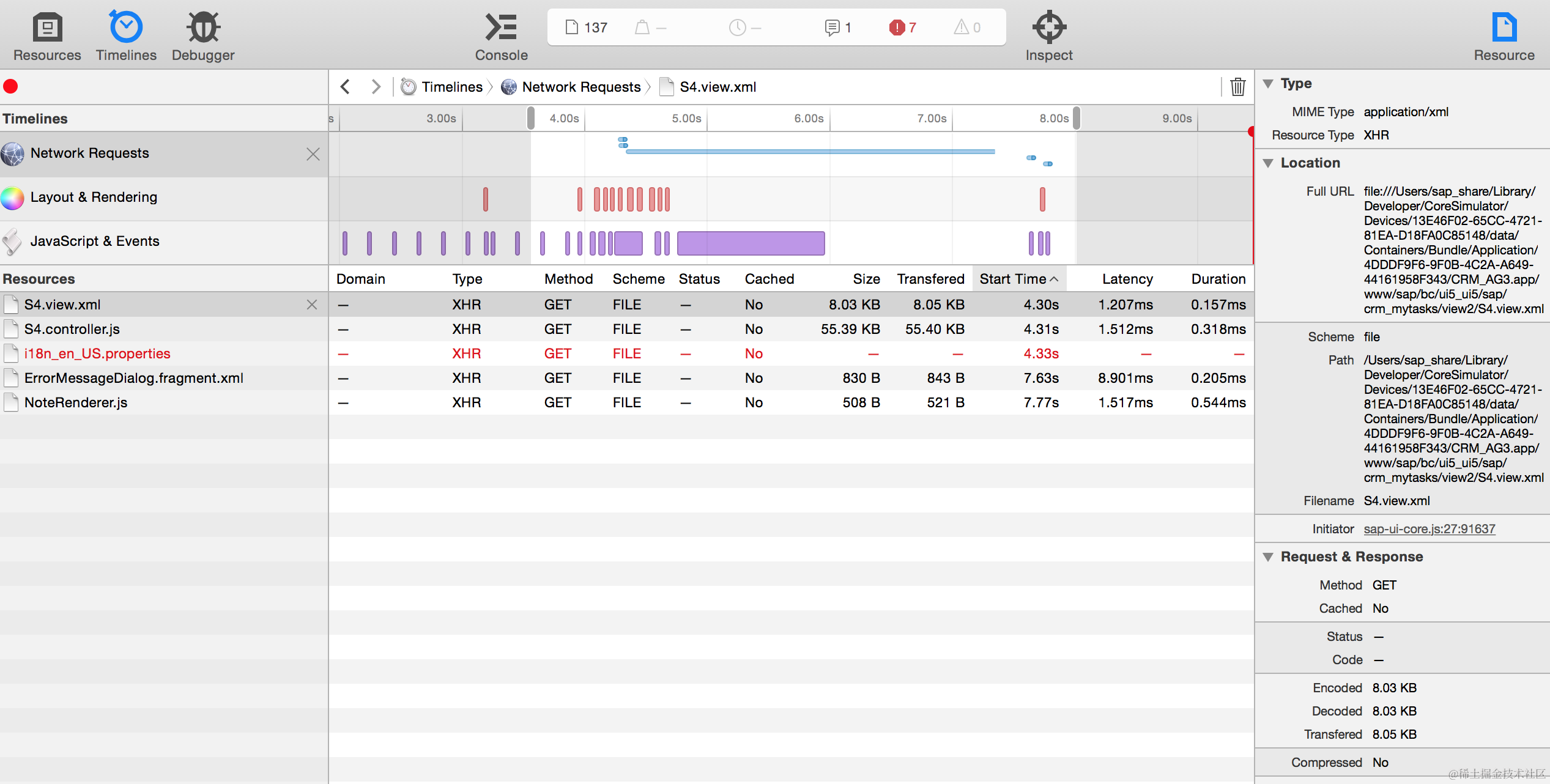Go back with left arrow button
The width and height of the screenshot is (1550, 784).
click(x=346, y=87)
